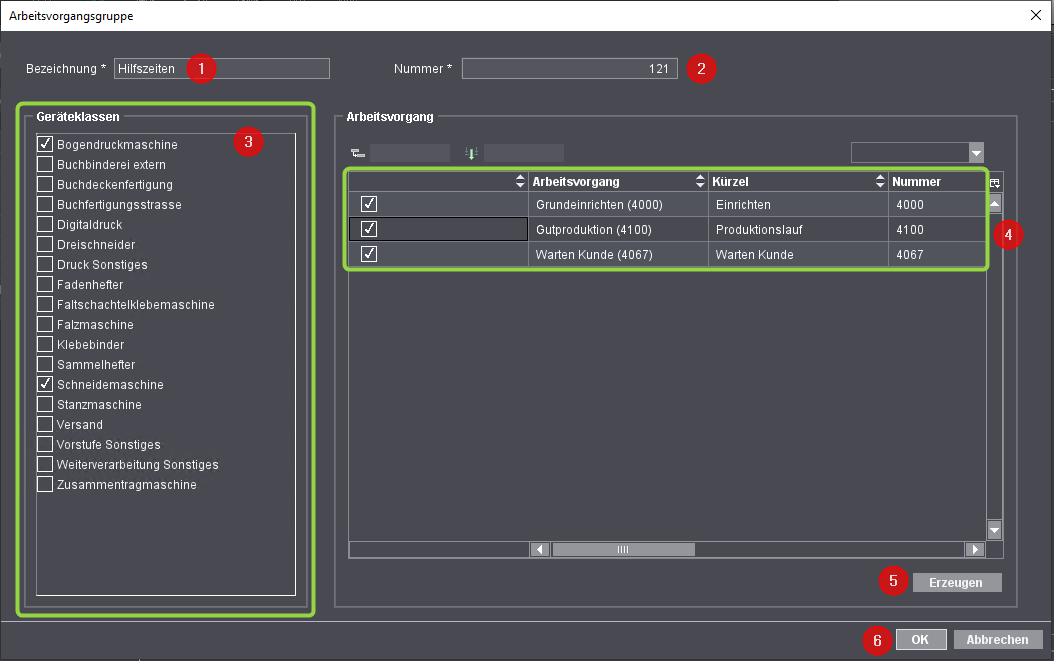Enable the Buchdeckenfertigung checkbox

point(45,184)
